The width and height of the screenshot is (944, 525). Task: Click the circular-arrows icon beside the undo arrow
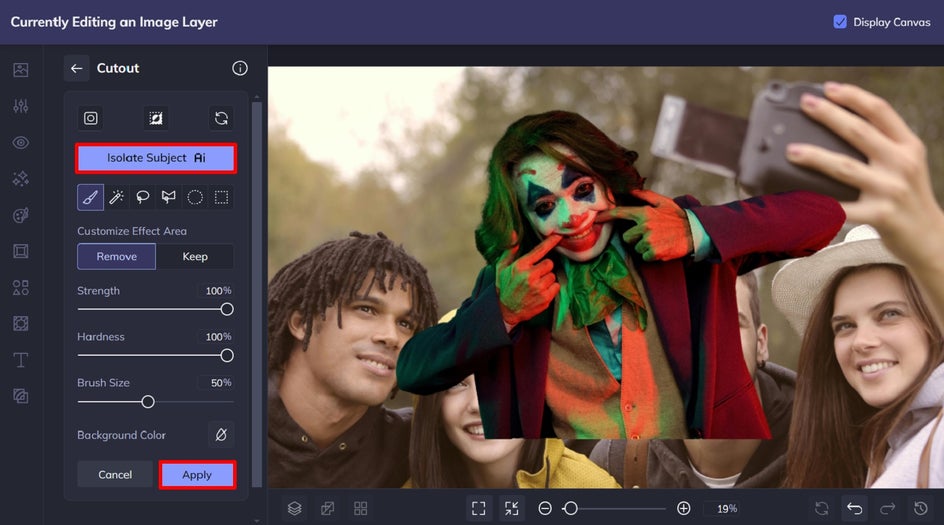821,509
